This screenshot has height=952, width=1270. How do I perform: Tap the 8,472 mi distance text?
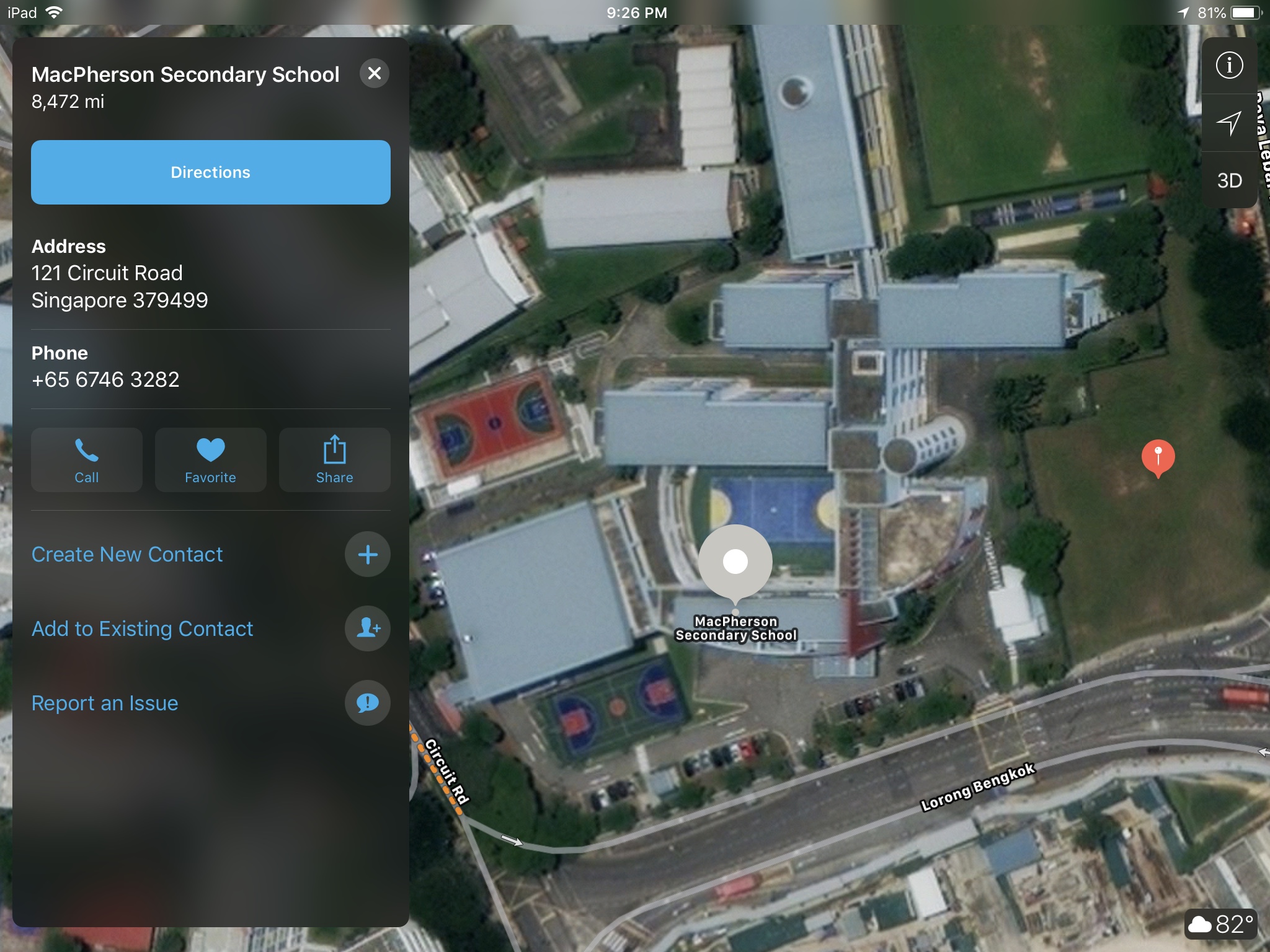point(68,102)
